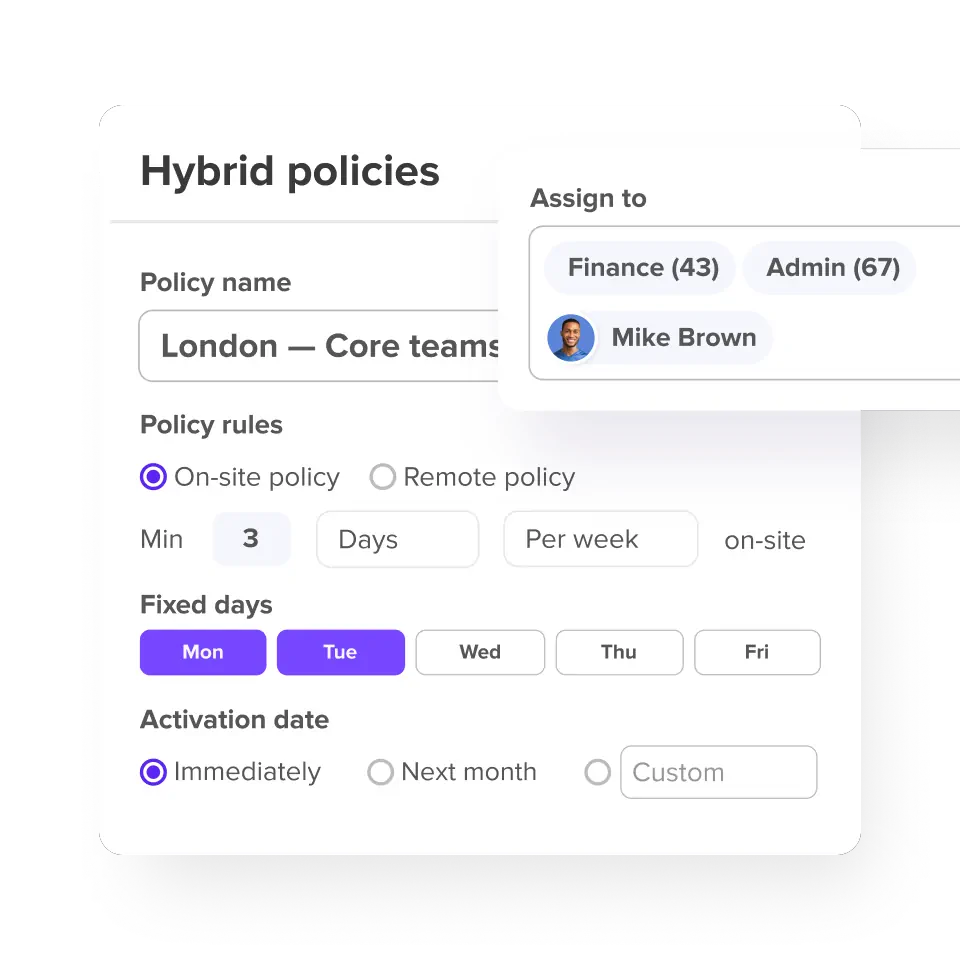Screen dimensions: 960x960
Task: Choose Next month activation option
Action: [380, 772]
